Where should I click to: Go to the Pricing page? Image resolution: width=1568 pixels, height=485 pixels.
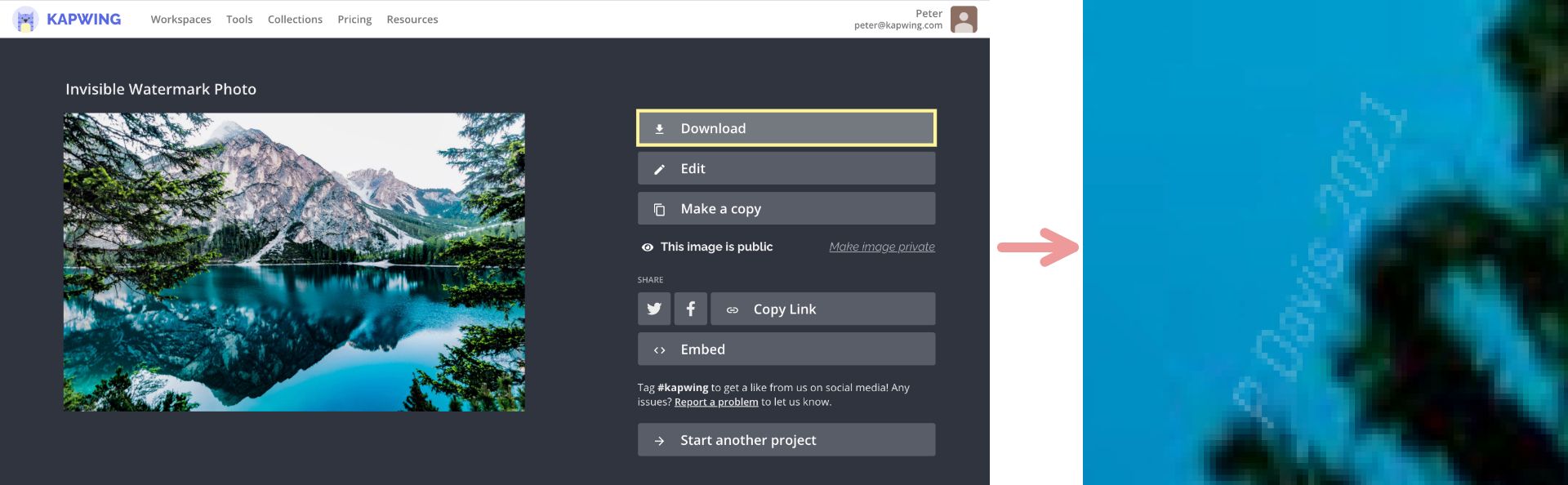click(x=354, y=20)
